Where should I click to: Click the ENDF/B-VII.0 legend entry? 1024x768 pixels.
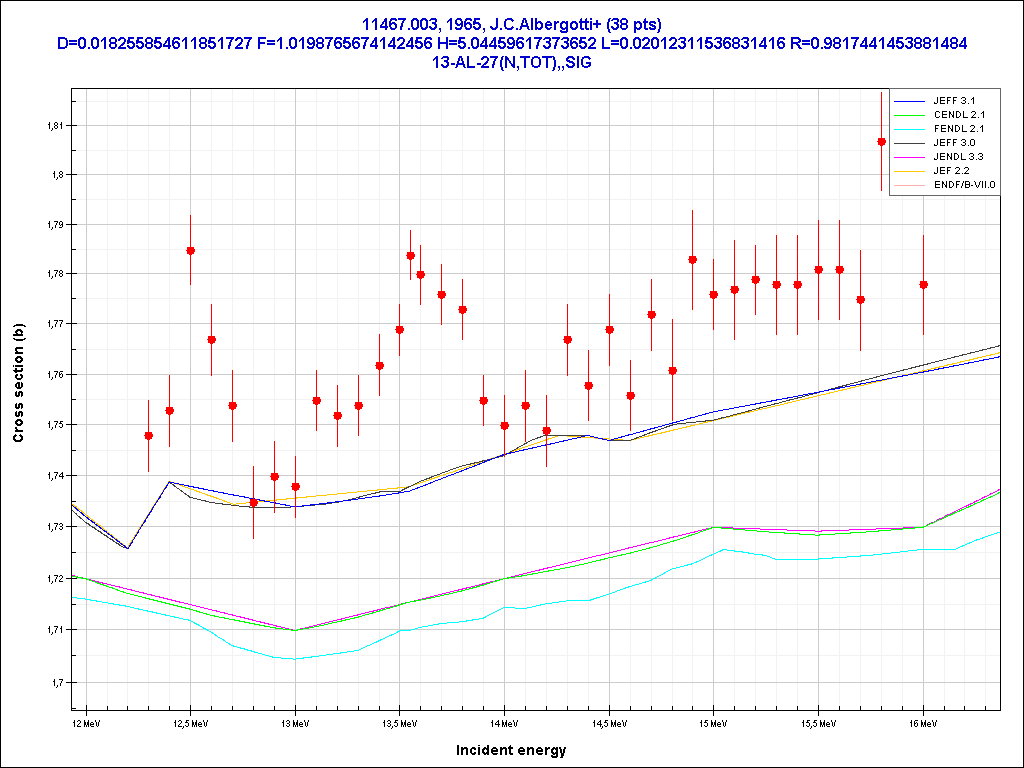tap(964, 185)
